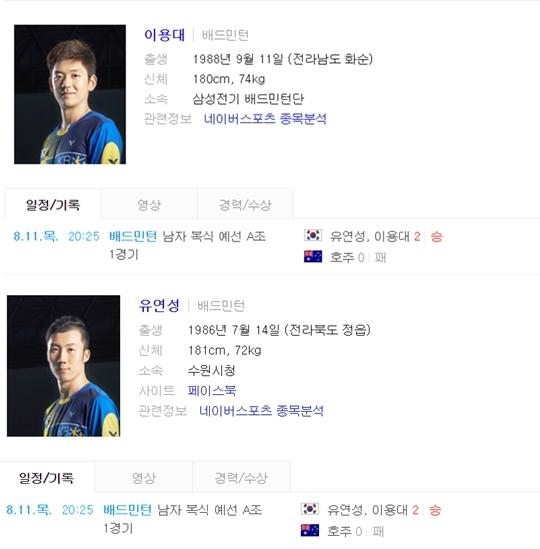The width and height of the screenshot is (540, 549).
Task: Switch to the second 영상 tab
Action: pyautogui.click(x=144, y=478)
